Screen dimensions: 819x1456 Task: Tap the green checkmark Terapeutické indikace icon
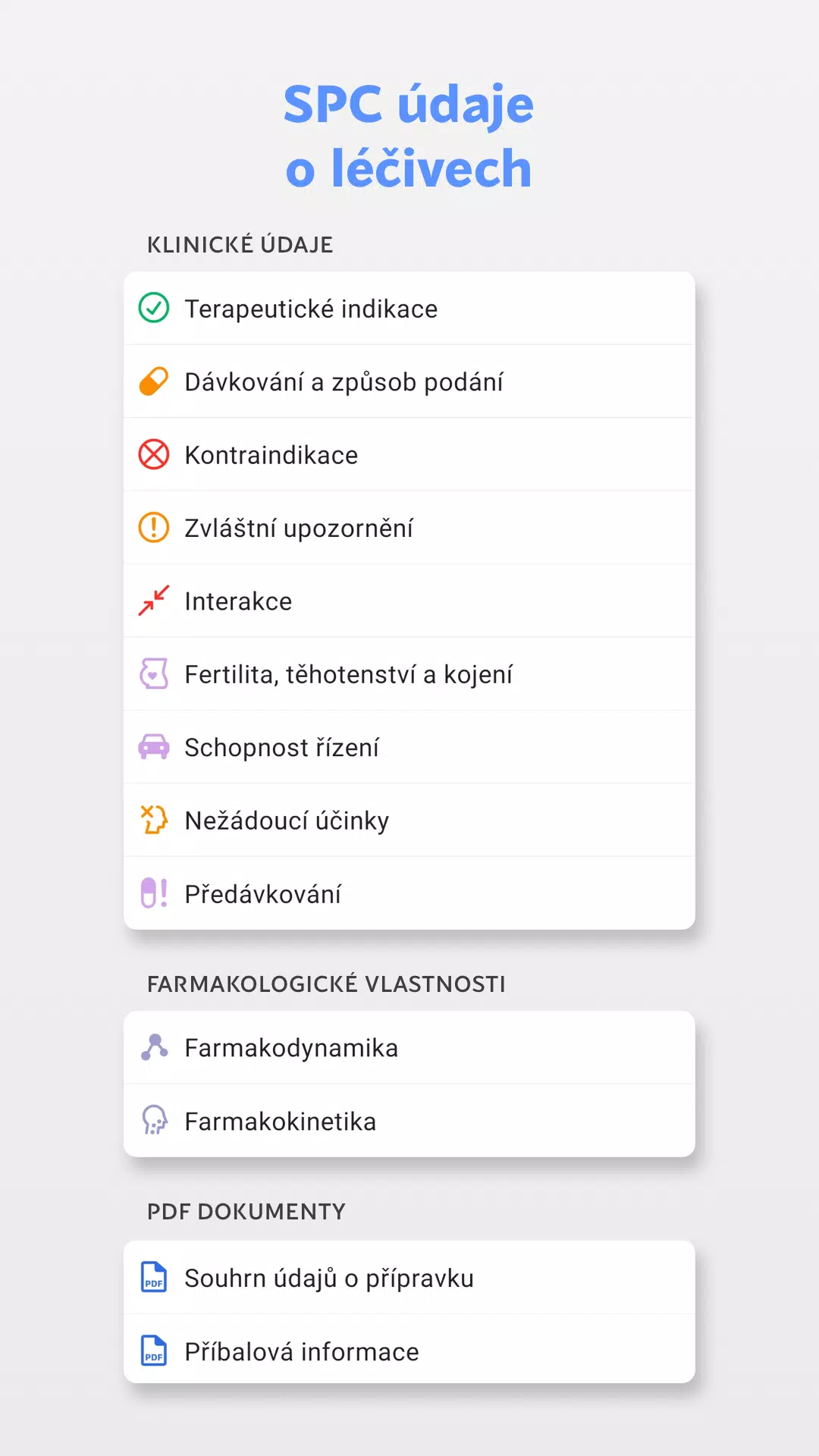(154, 308)
